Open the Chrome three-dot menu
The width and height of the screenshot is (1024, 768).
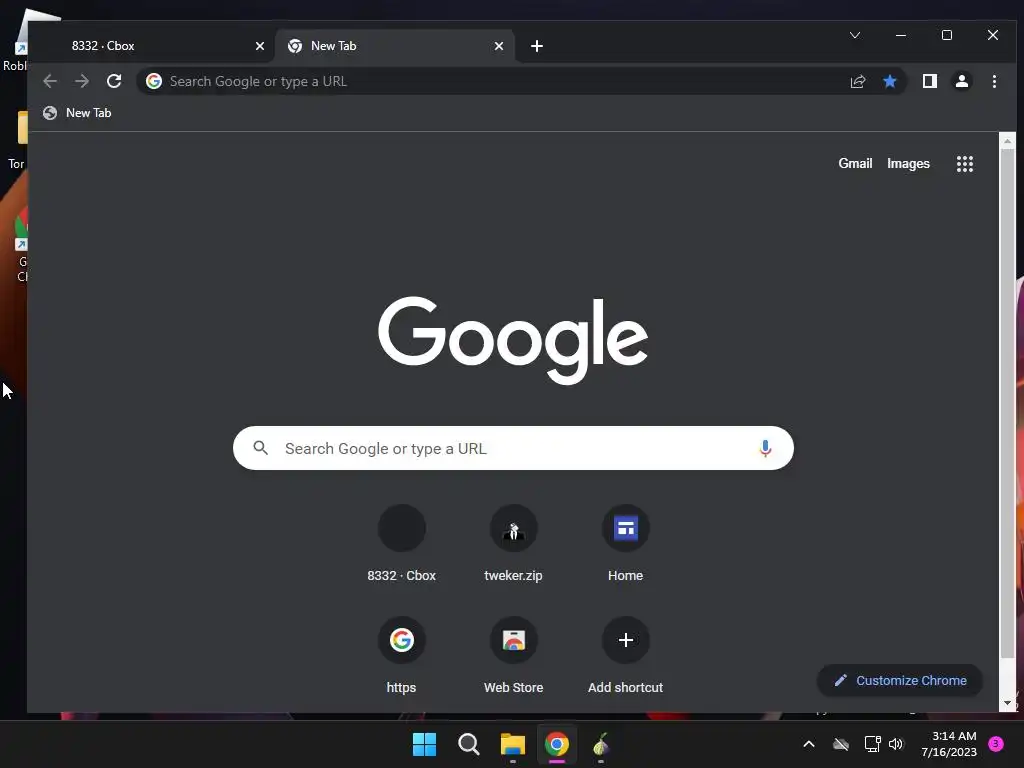[x=994, y=81]
